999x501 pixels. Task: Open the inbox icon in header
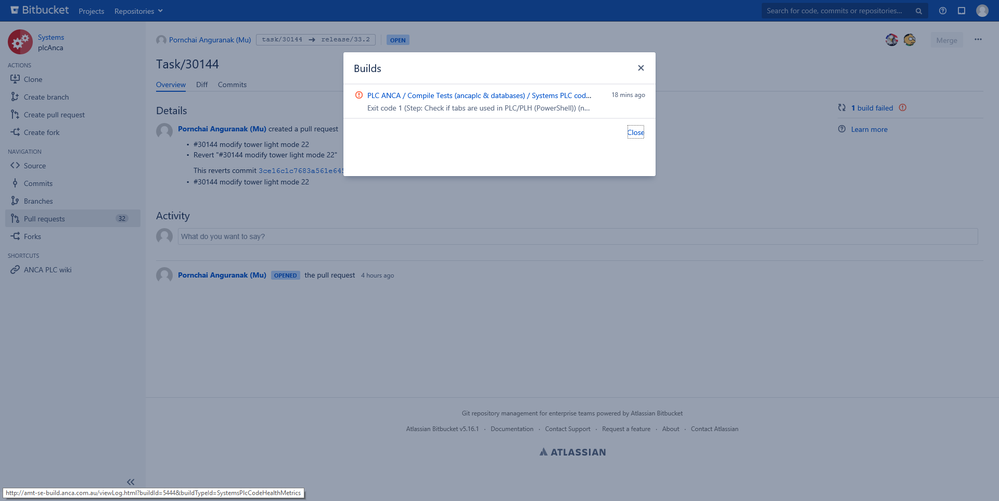tap(961, 11)
